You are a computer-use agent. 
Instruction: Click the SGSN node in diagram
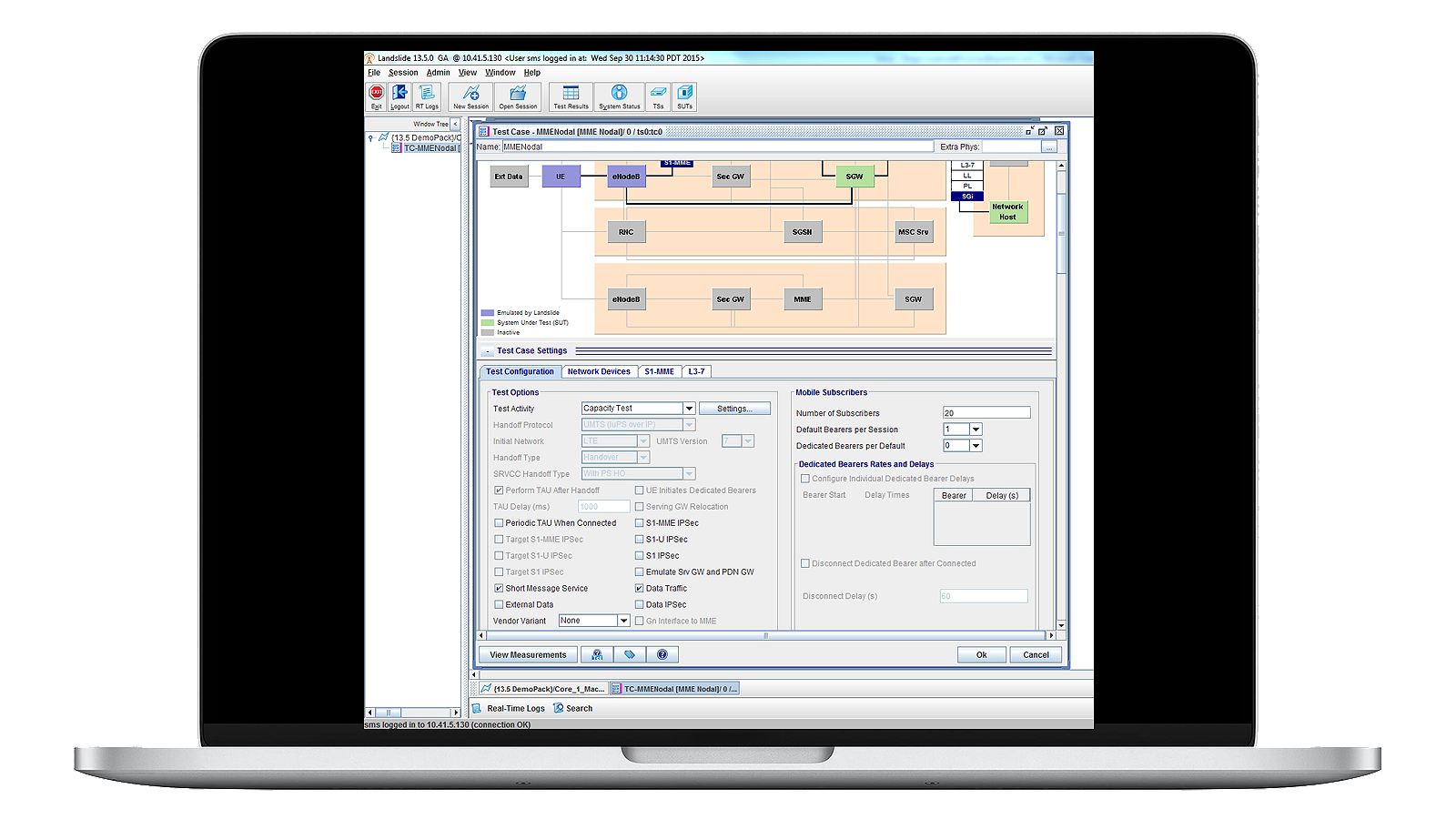(802, 232)
